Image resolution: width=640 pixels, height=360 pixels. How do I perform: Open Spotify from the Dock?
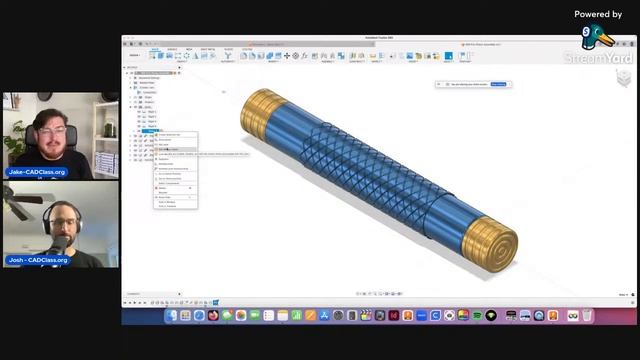pos(477,316)
